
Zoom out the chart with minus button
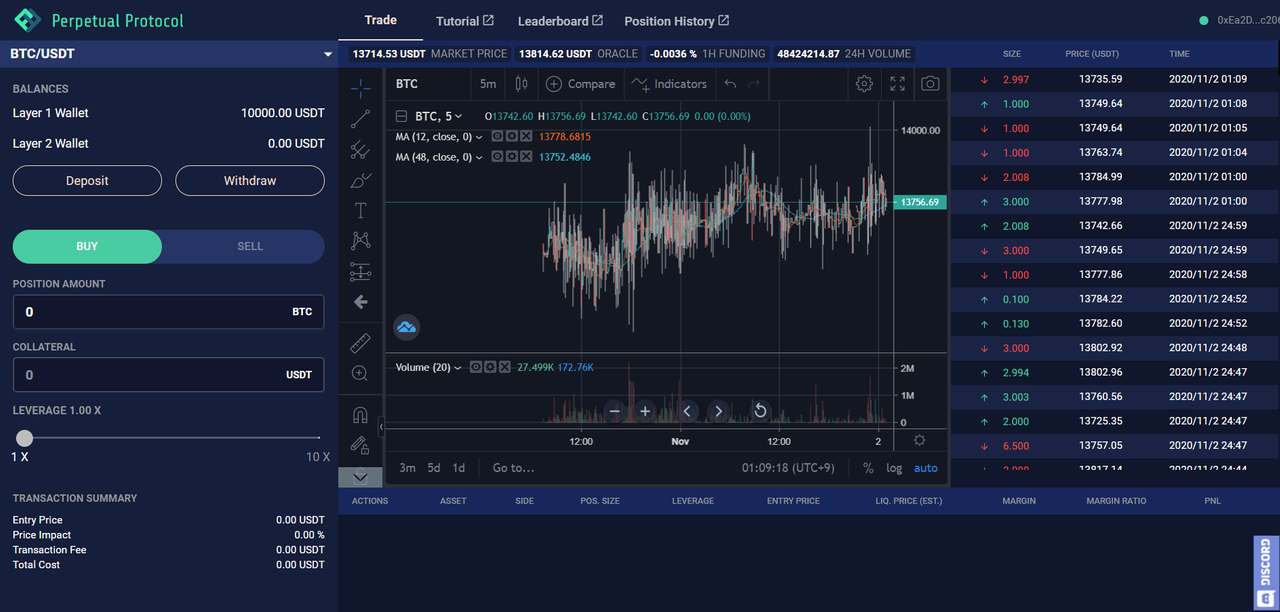pyautogui.click(x=615, y=411)
